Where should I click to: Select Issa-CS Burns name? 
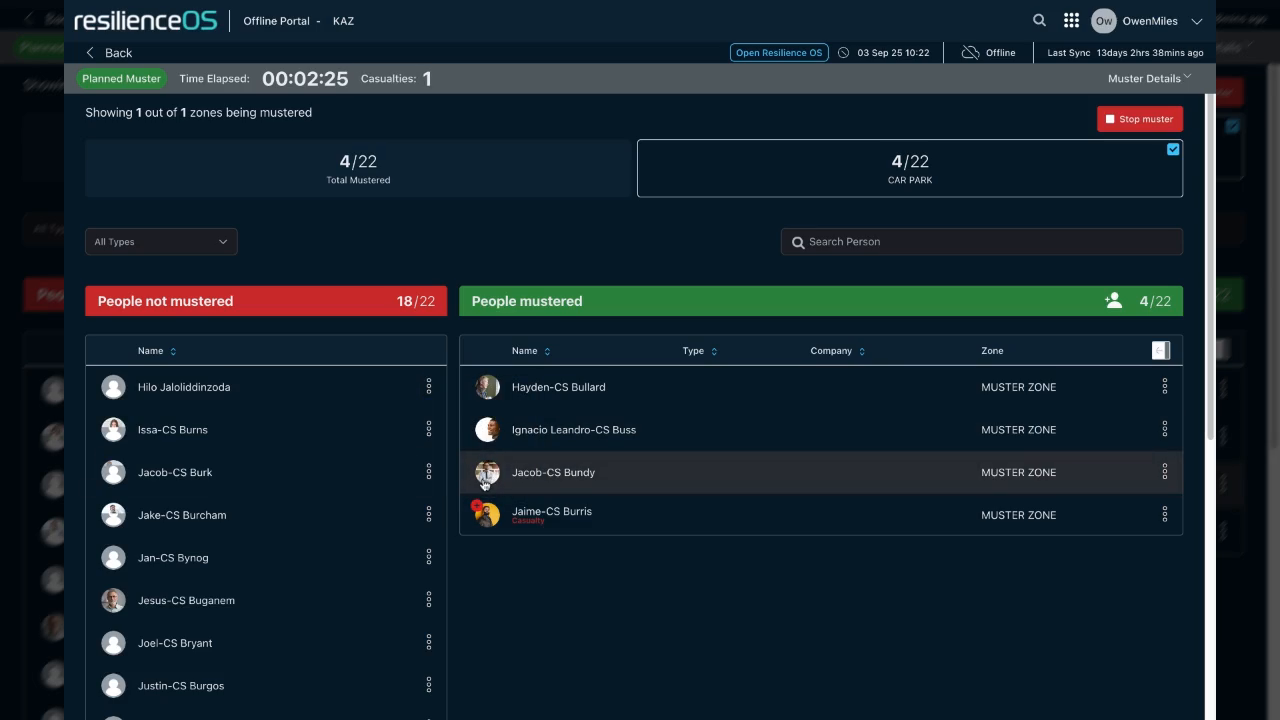pos(173,430)
